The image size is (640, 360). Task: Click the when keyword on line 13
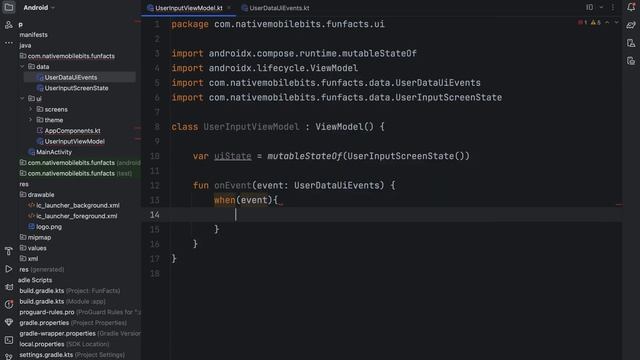point(224,200)
